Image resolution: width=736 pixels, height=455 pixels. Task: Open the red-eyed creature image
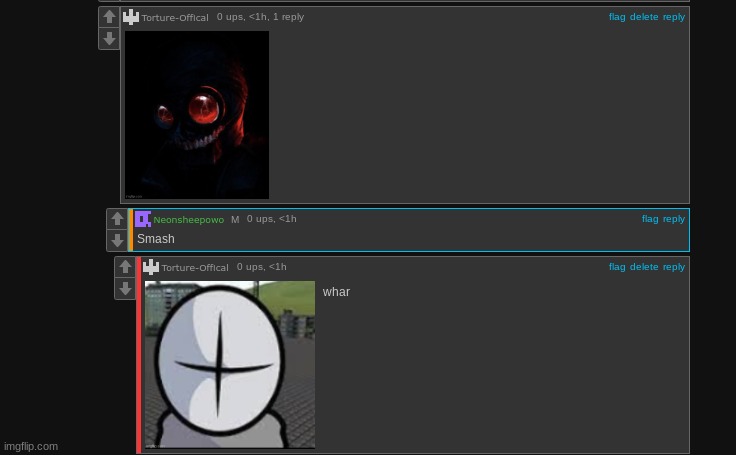pos(197,115)
